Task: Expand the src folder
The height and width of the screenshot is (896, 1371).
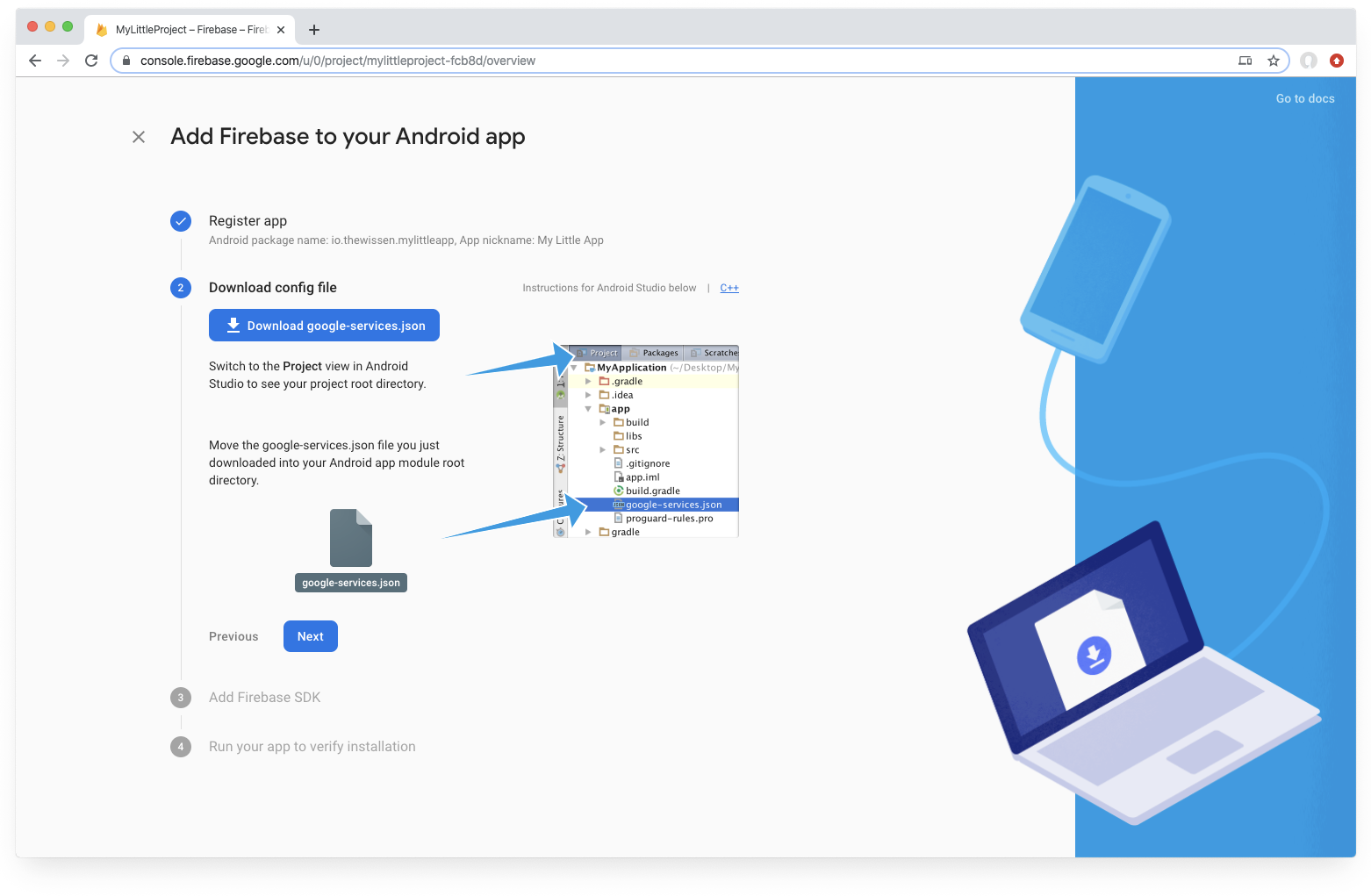Action: pyautogui.click(x=602, y=449)
